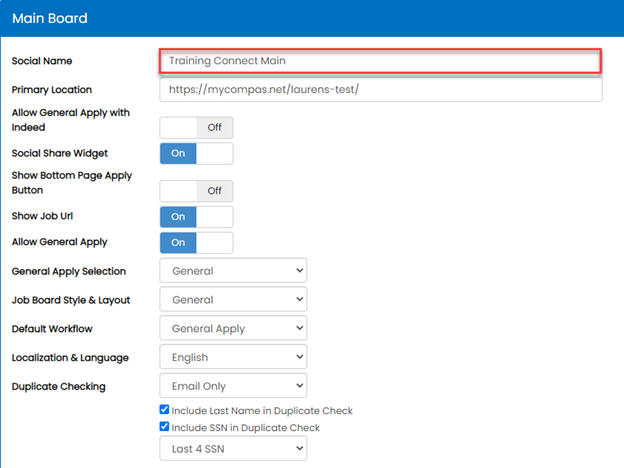Expand the Duplicate Checking dropdown
Viewport: 624px width, 468px height.
pos(233,386)
